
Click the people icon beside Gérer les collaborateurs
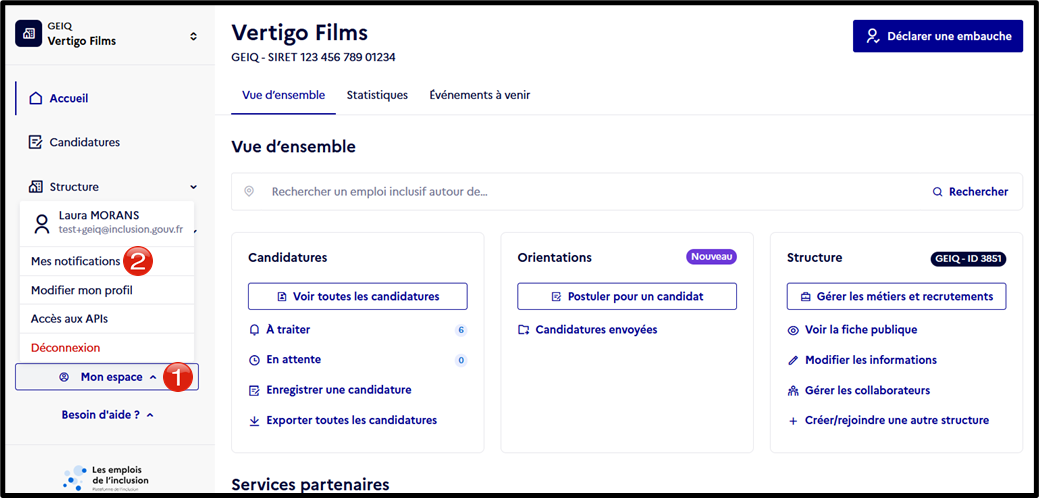793,391
